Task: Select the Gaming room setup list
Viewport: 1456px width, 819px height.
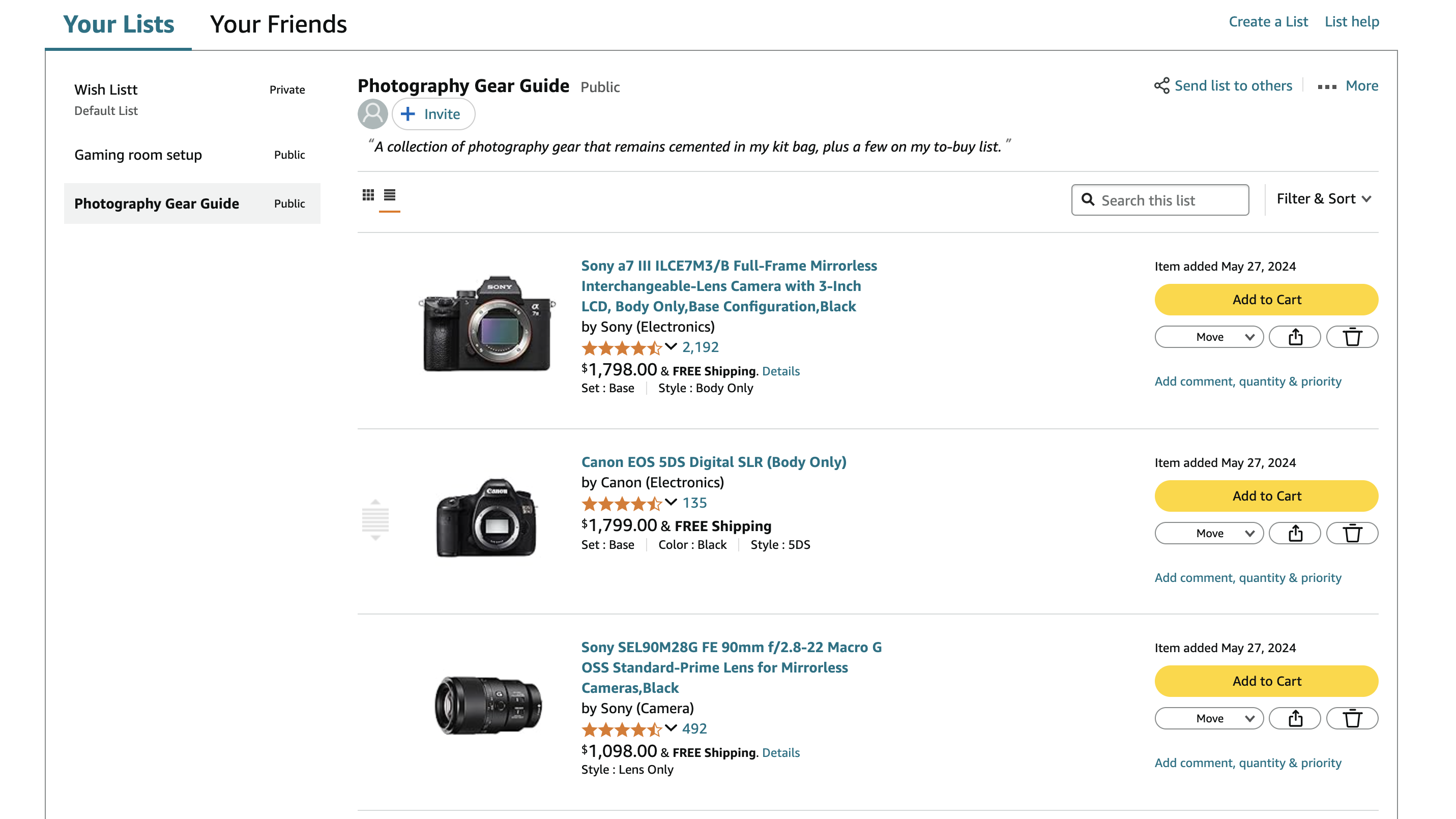Action: [x=138, y=155]
